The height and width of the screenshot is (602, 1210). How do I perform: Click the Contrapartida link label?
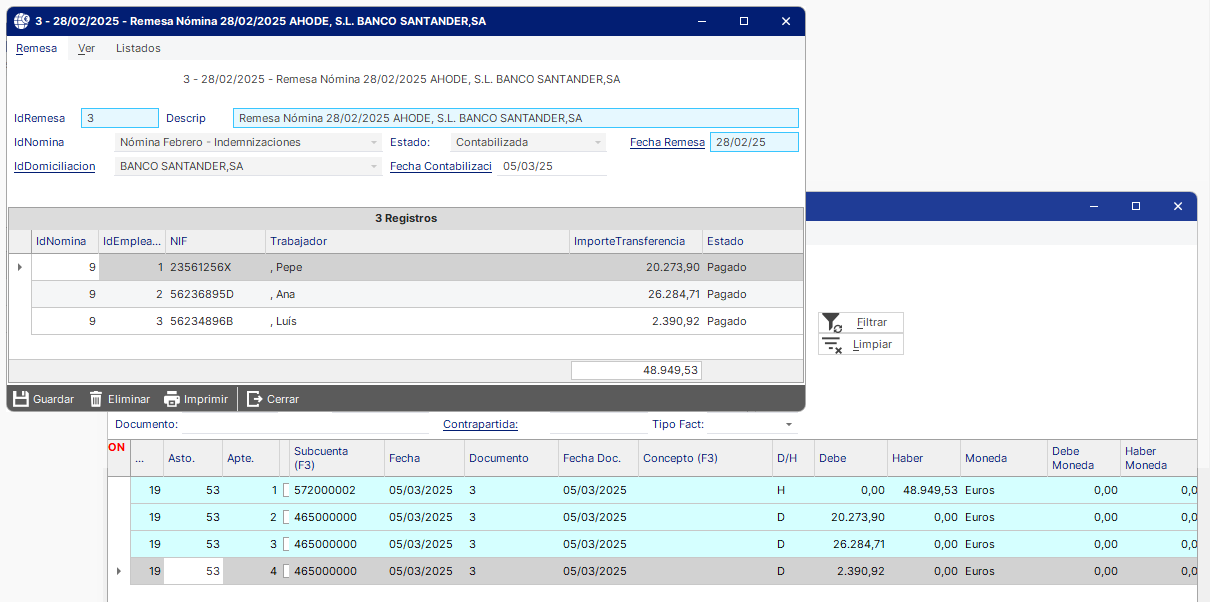click(x=480, y=424)
